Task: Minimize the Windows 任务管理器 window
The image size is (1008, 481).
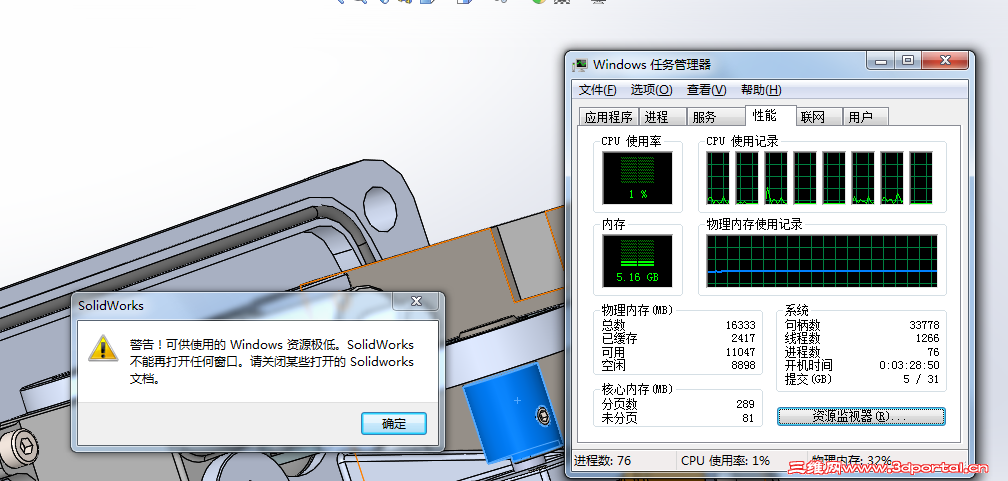Action: (880, 60)
